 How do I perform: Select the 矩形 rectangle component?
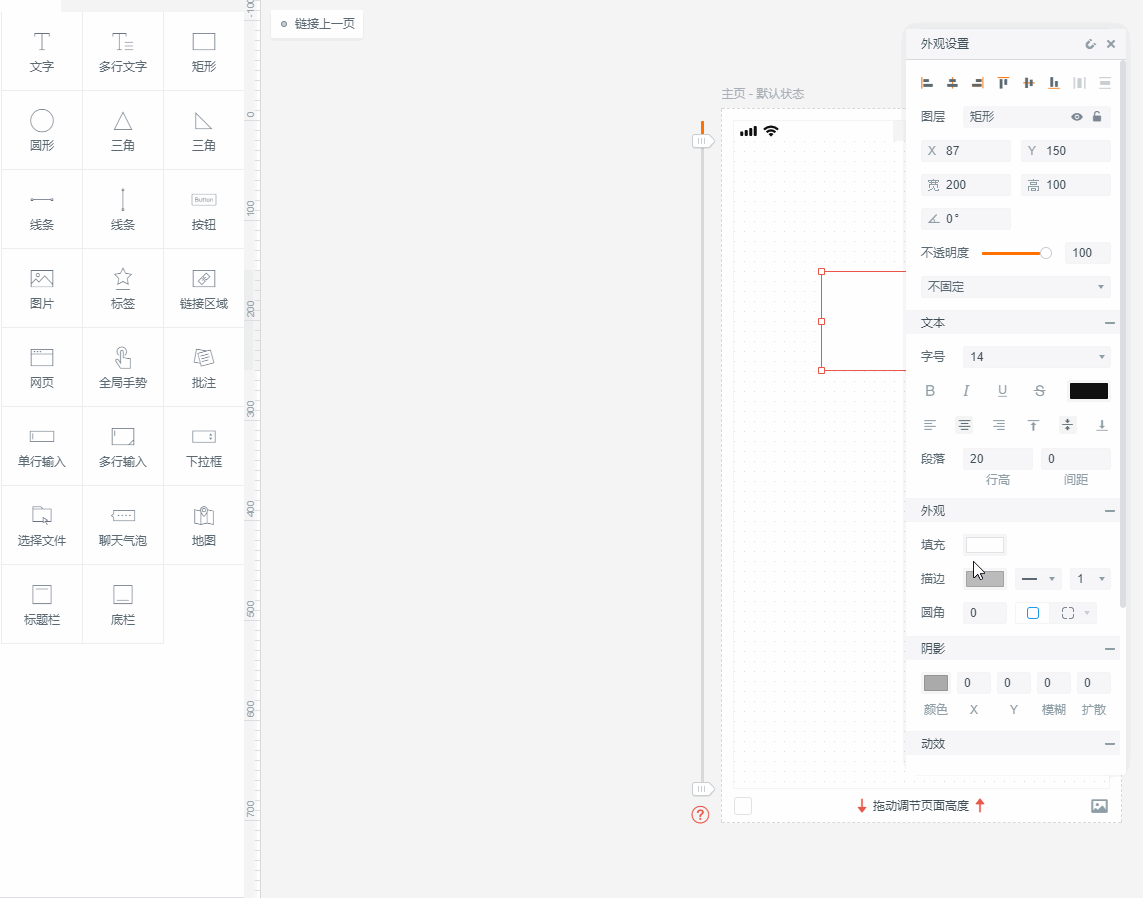click(203, 52)
